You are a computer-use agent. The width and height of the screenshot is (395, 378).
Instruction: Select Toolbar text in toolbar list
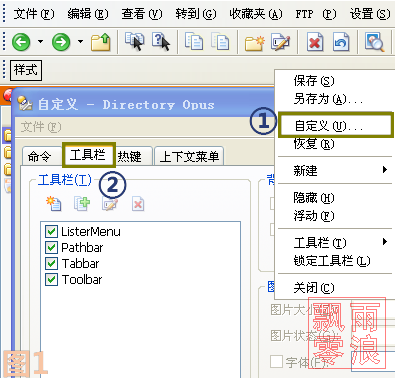point(82,279)
